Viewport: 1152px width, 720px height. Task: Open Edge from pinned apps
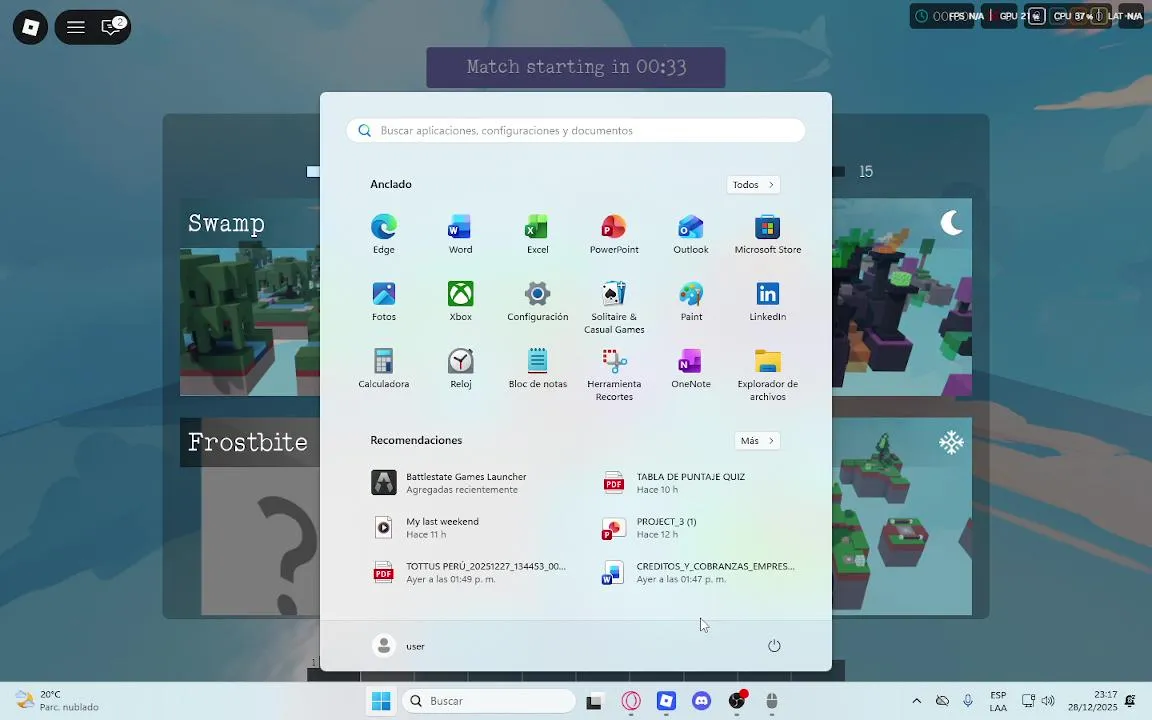[x=384, y=234]
